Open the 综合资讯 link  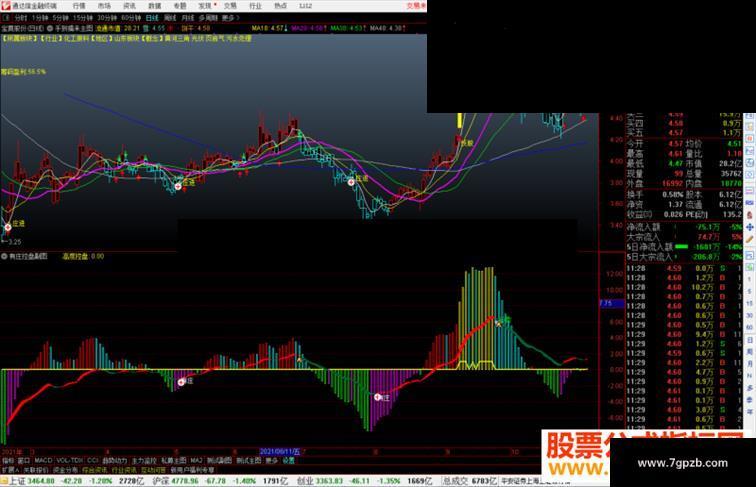(x=94, y=469)
